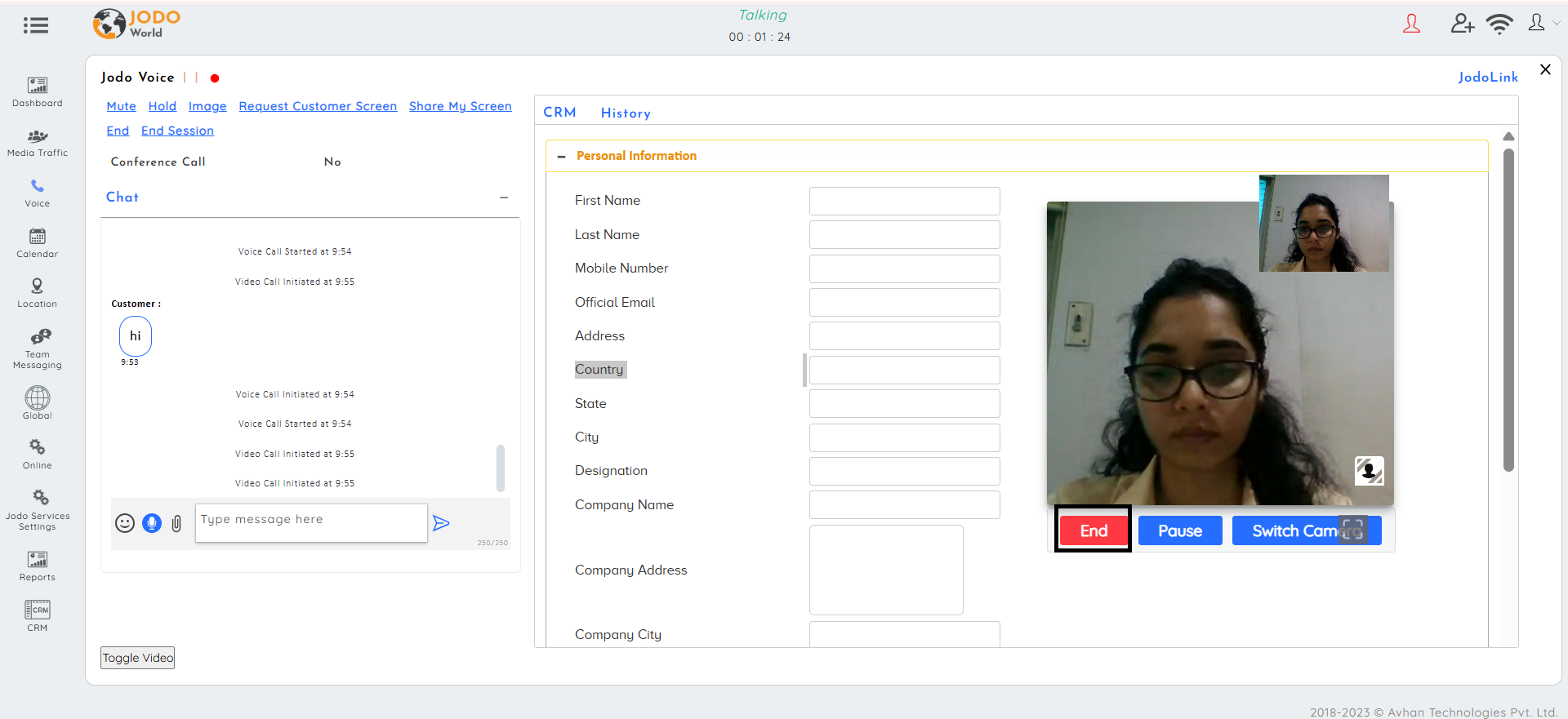The height and width of the screenshot is (719, 1568).
Task: Open the user profile menu
Action: (x=1543, y=23)
